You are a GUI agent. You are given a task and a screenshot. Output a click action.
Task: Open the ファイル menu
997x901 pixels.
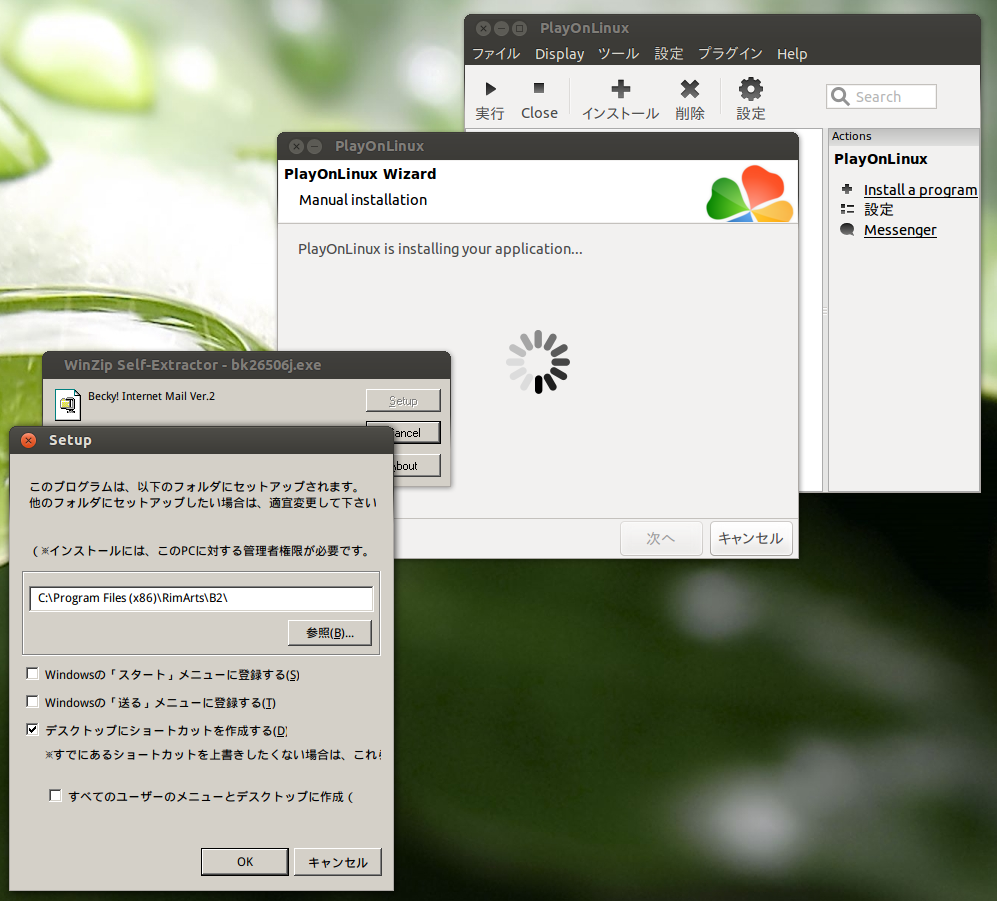pos(496,54)
